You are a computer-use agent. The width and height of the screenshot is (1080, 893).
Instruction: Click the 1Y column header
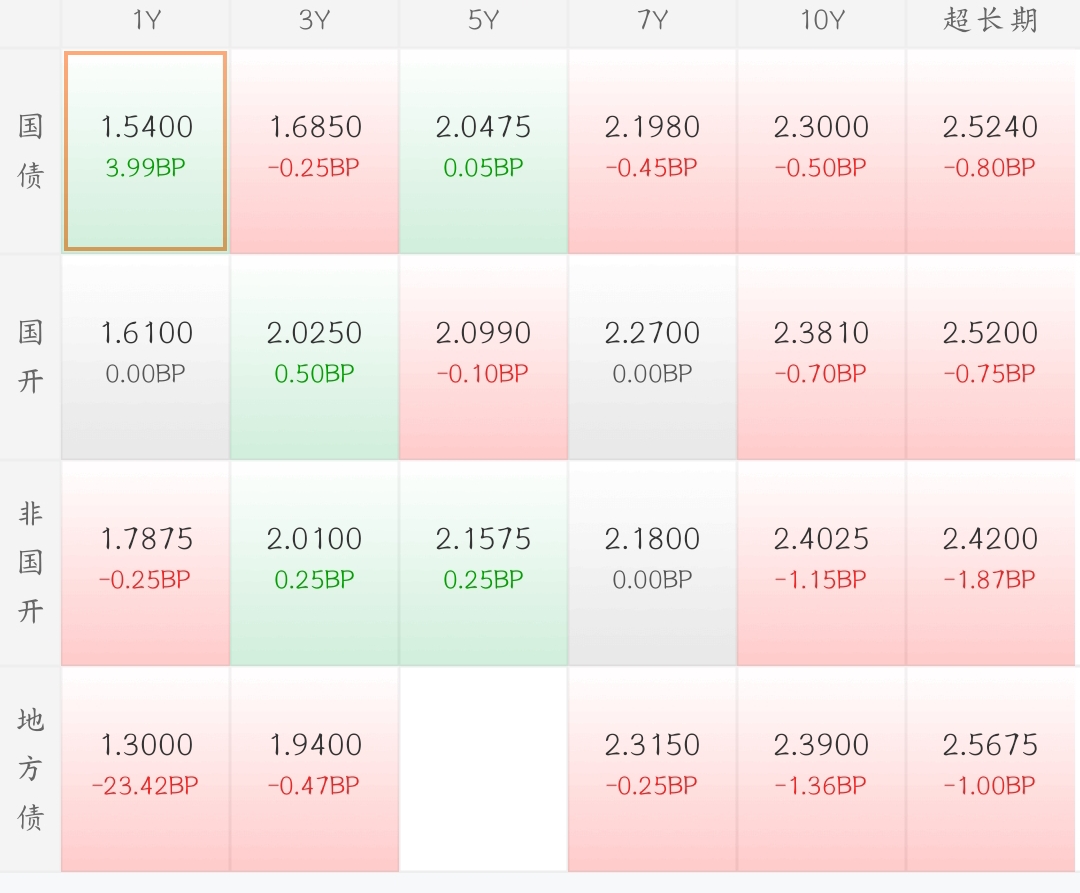146,22
